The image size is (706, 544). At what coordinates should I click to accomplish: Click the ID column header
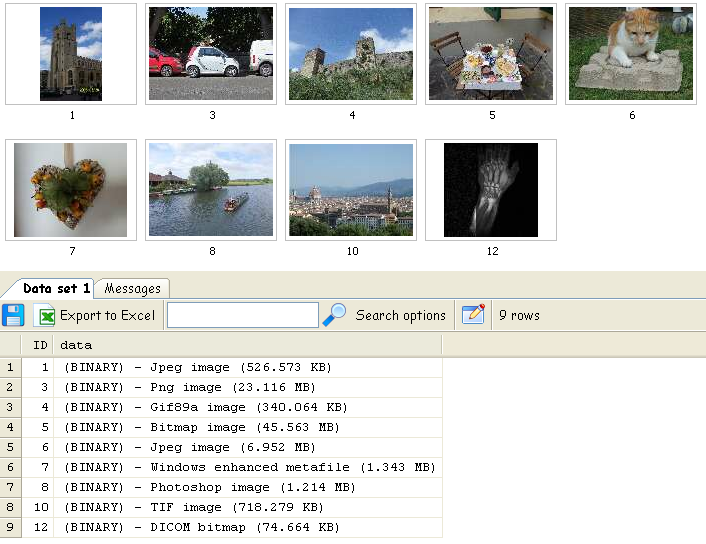pos(37,345)
